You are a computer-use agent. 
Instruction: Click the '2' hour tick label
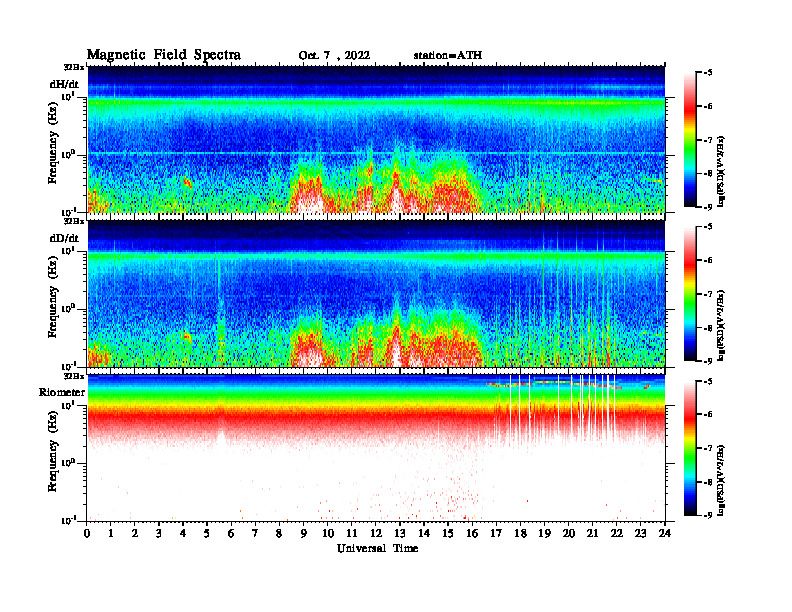(x=135, y=534)
